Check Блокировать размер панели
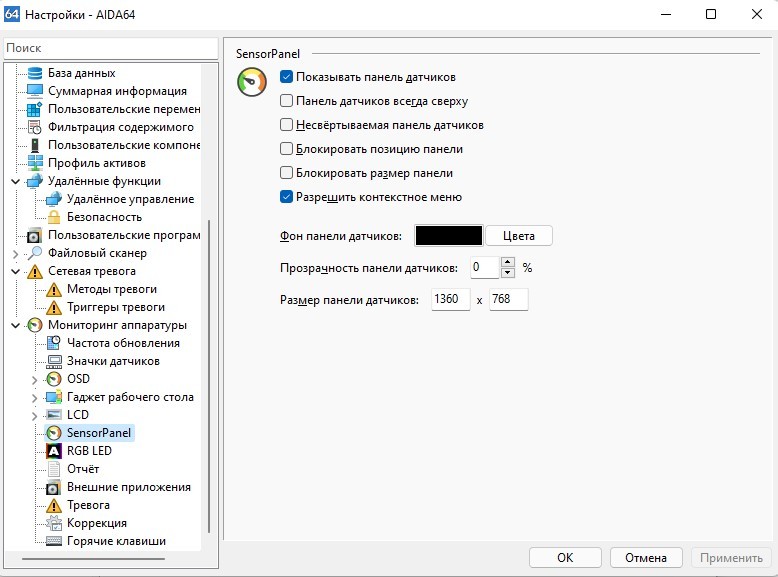 point(286,173)
